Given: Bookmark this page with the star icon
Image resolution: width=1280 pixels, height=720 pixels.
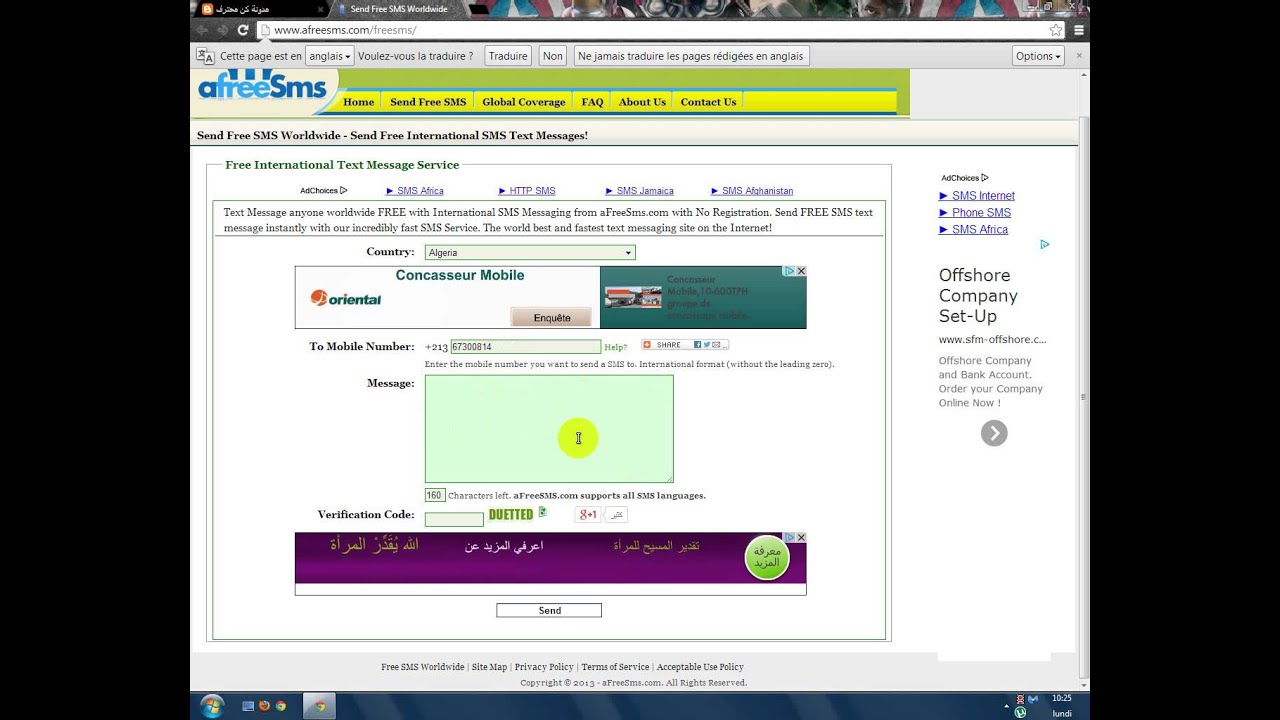Looking at the screenshot, I should (1056, 30).
